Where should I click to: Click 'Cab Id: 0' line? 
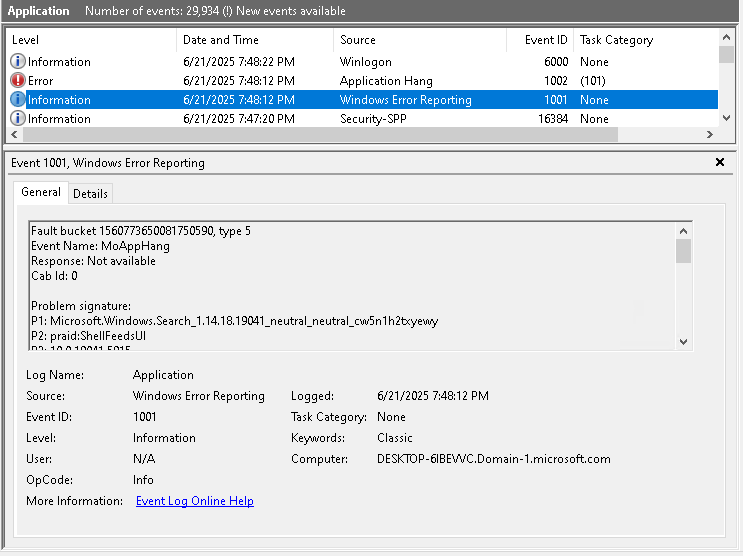click(54, 276)
